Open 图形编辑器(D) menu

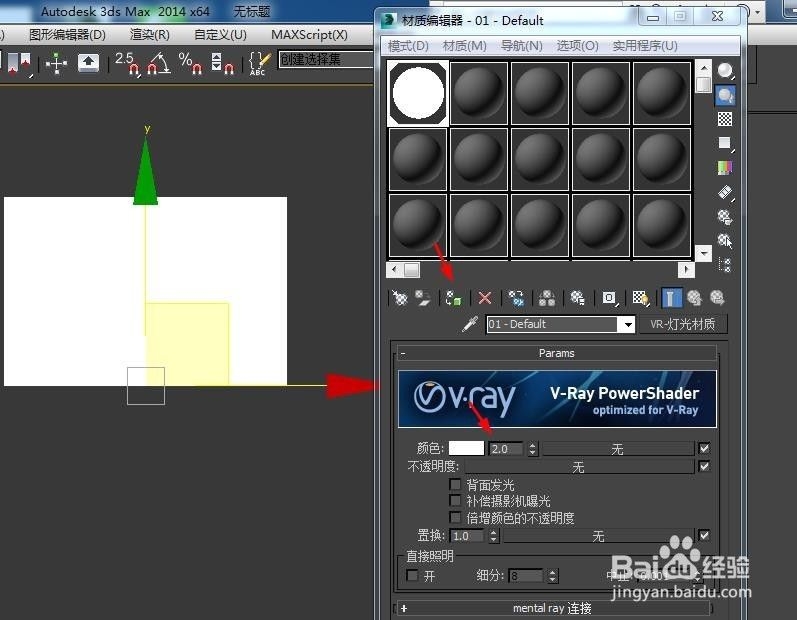(x=67, y=35)
